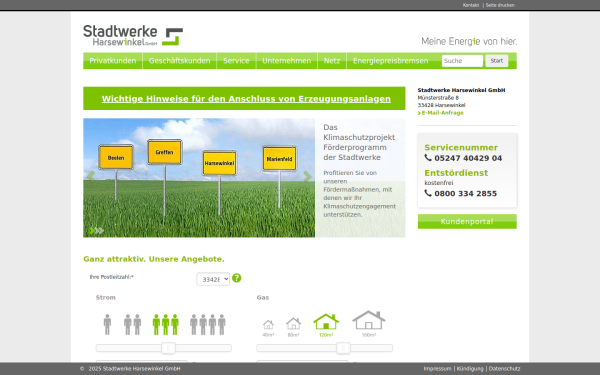The image size is (600, 375).
Task: Choose the 160m² Gas house icon
Action: pyautogui.click(x=368, y=320)
